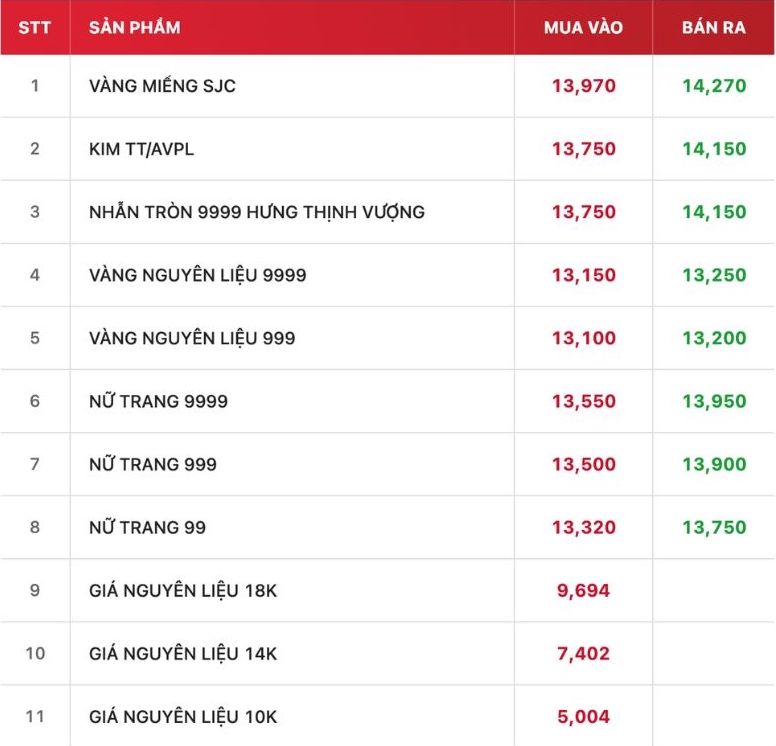The height and width of the screenshot is (746, 776).
Task: Click buy price 13,750 in NHẪN TRÒN row
Action: coord(584,212)
